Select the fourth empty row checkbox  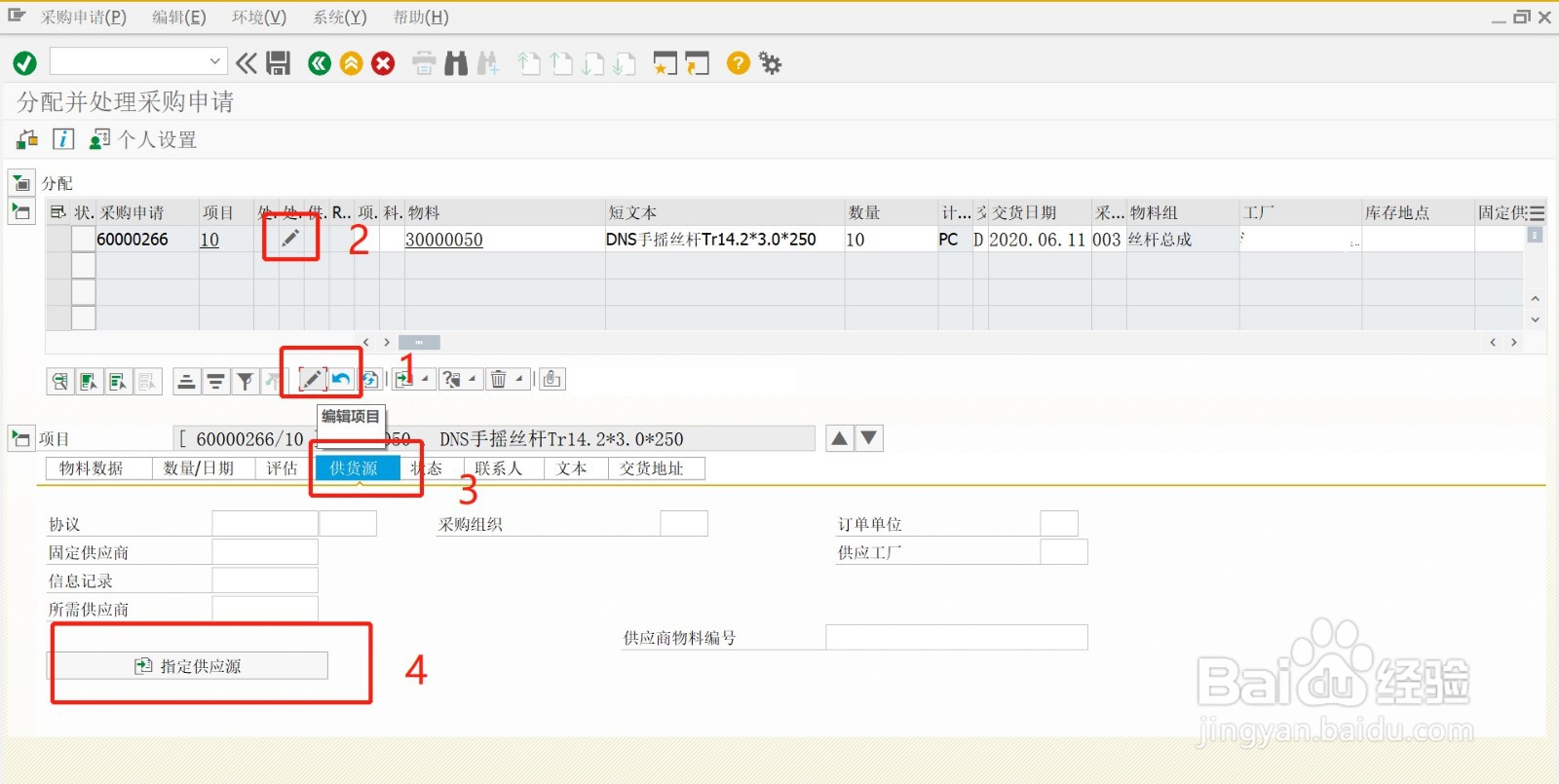[84, 317]
